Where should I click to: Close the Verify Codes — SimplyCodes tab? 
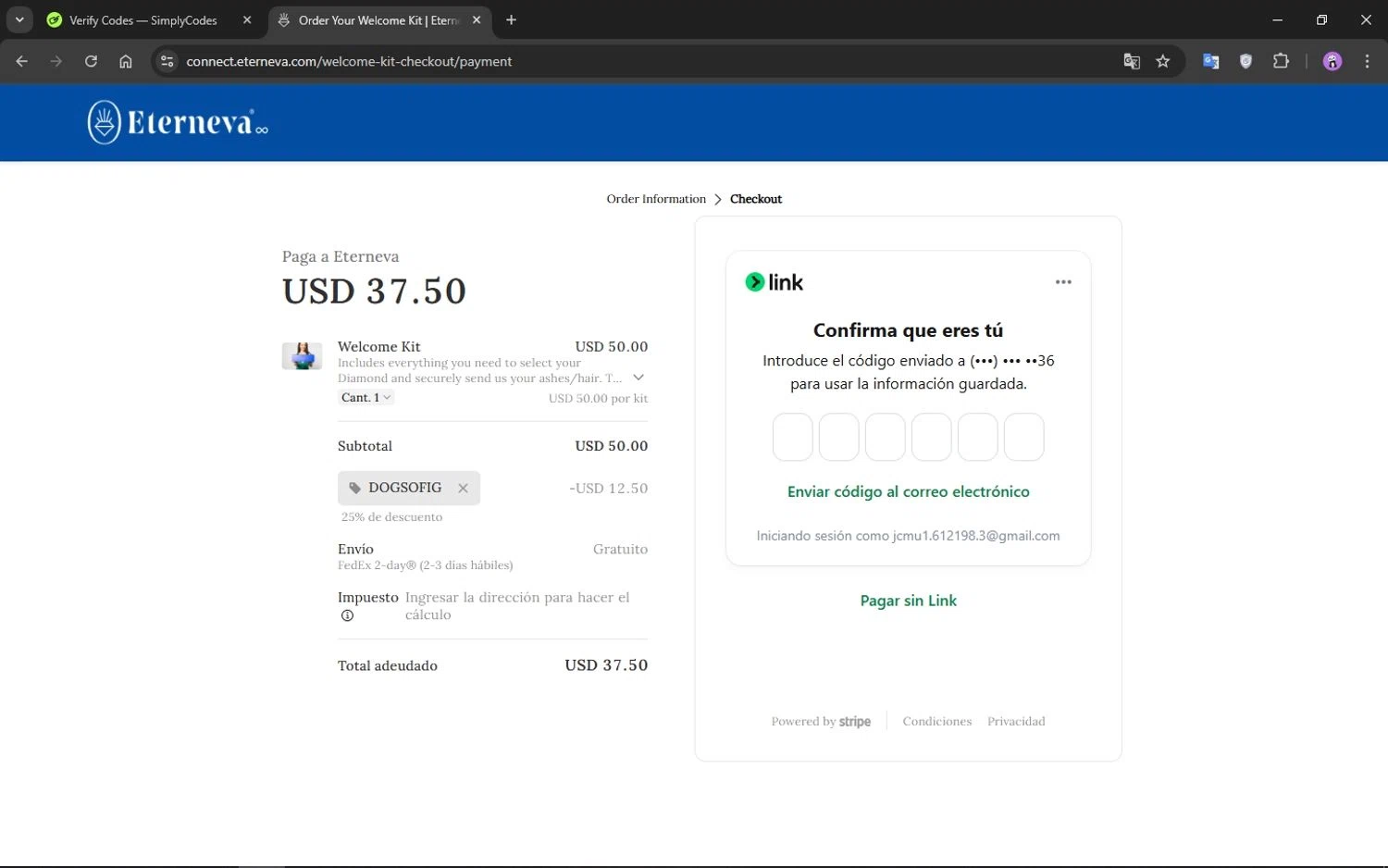pyautogui.click(x=247, y=19)
